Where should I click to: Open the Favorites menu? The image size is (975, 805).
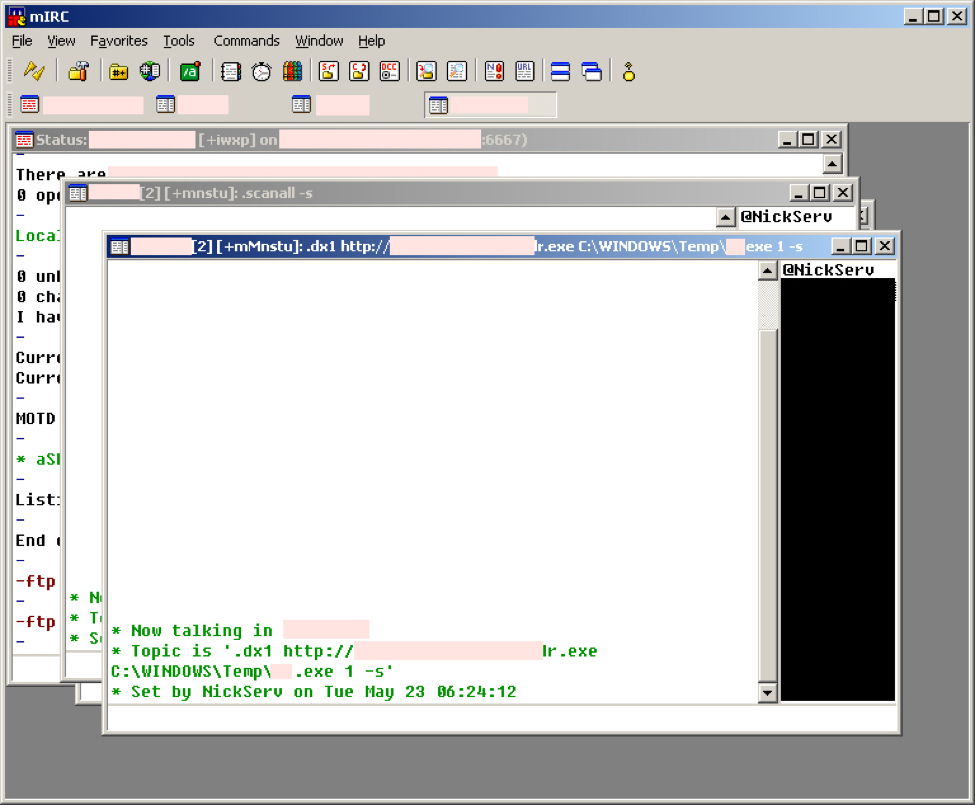tap(118, 41)
